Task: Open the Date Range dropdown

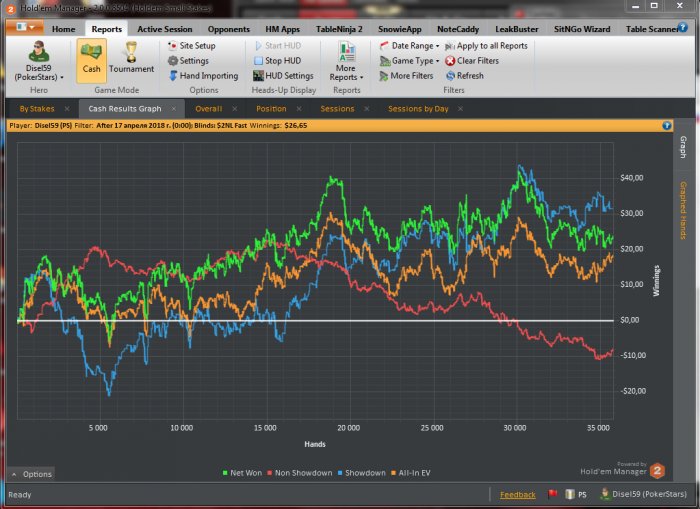Action: tap(414, 46)
